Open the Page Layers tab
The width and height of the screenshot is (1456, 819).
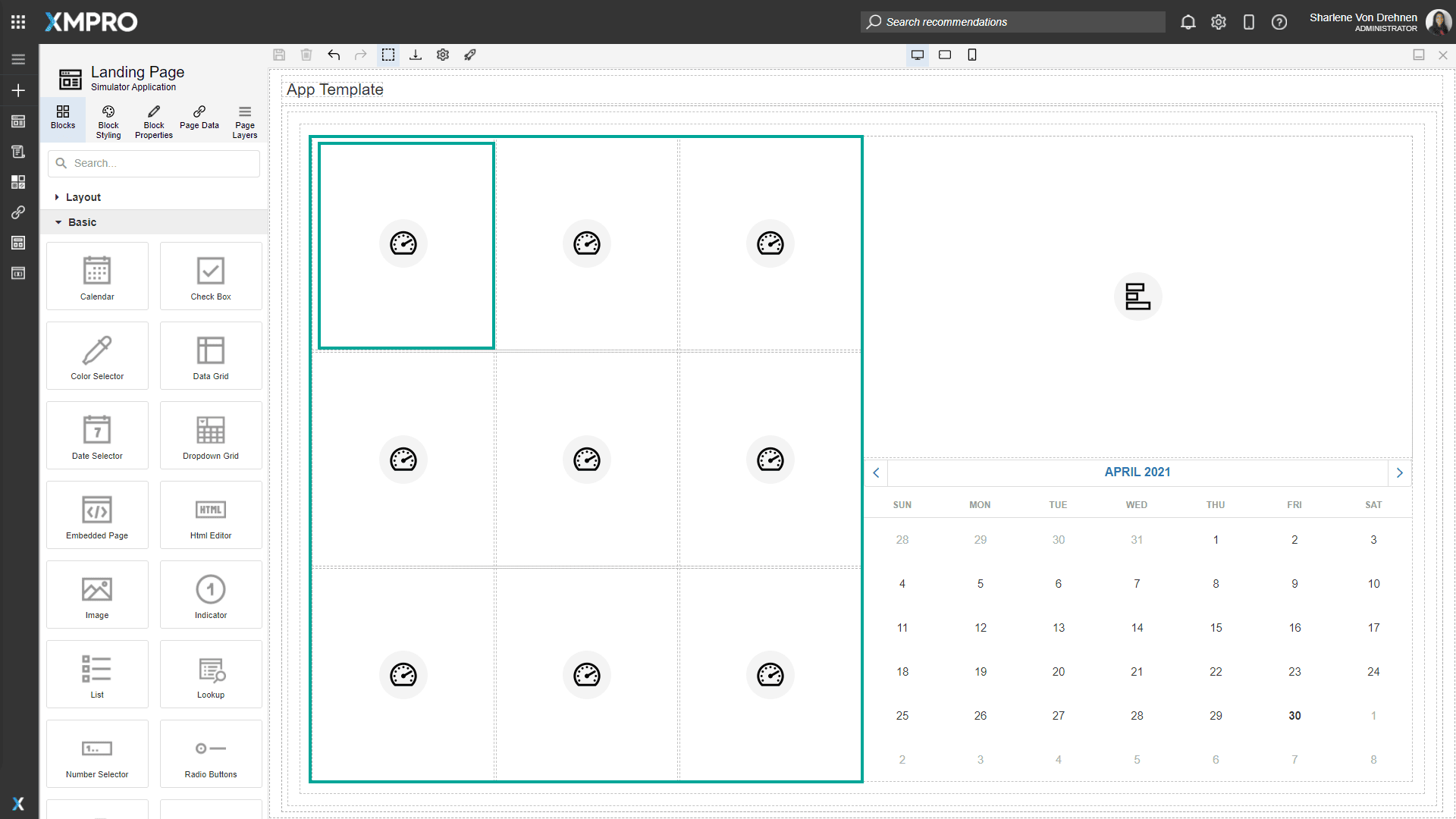(x=244, y=121)
